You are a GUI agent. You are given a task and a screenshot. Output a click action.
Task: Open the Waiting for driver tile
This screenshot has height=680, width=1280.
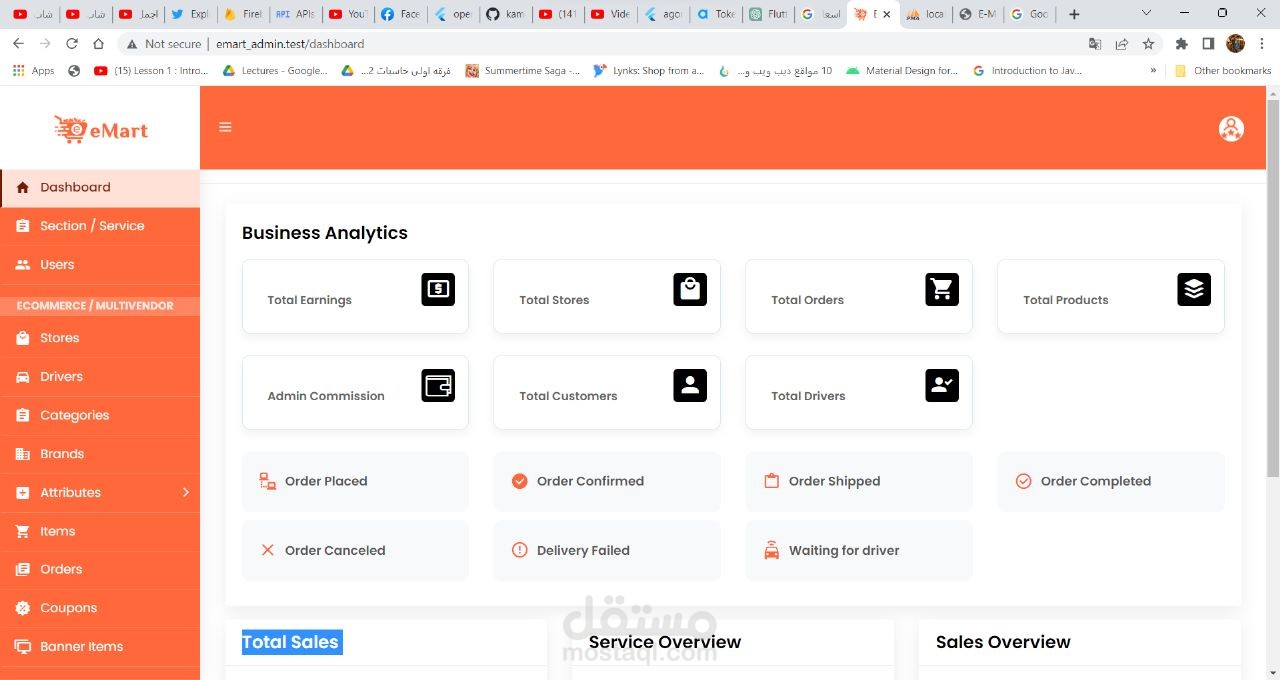coord(859,550)
